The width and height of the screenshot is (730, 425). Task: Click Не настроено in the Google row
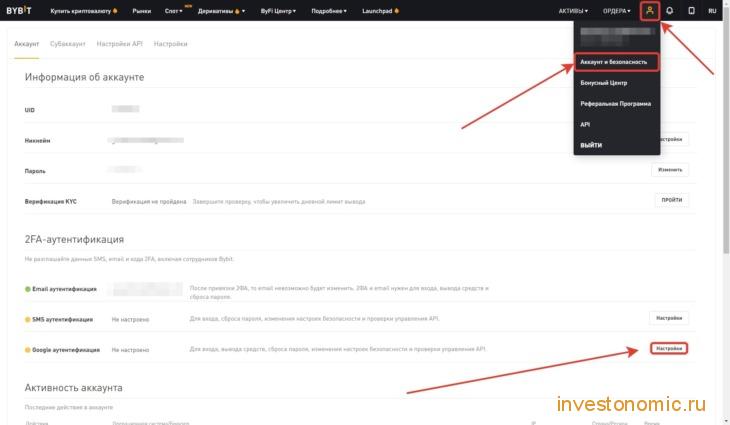pos(130,350)
